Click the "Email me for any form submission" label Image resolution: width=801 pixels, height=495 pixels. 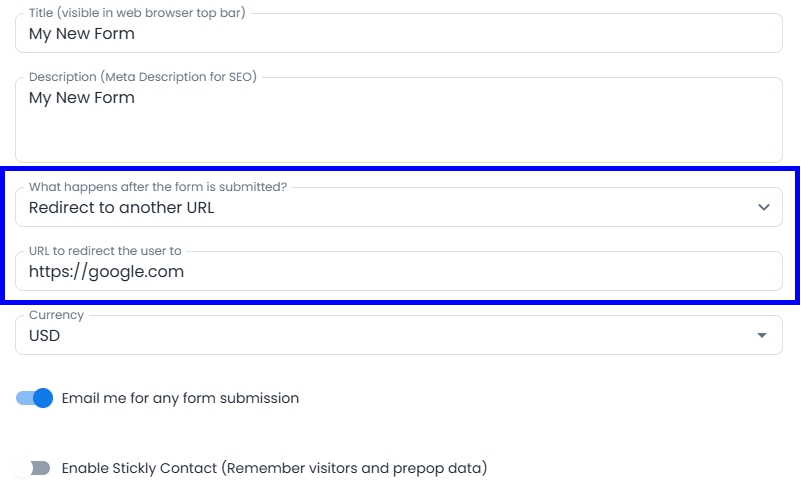click(180, 398)
